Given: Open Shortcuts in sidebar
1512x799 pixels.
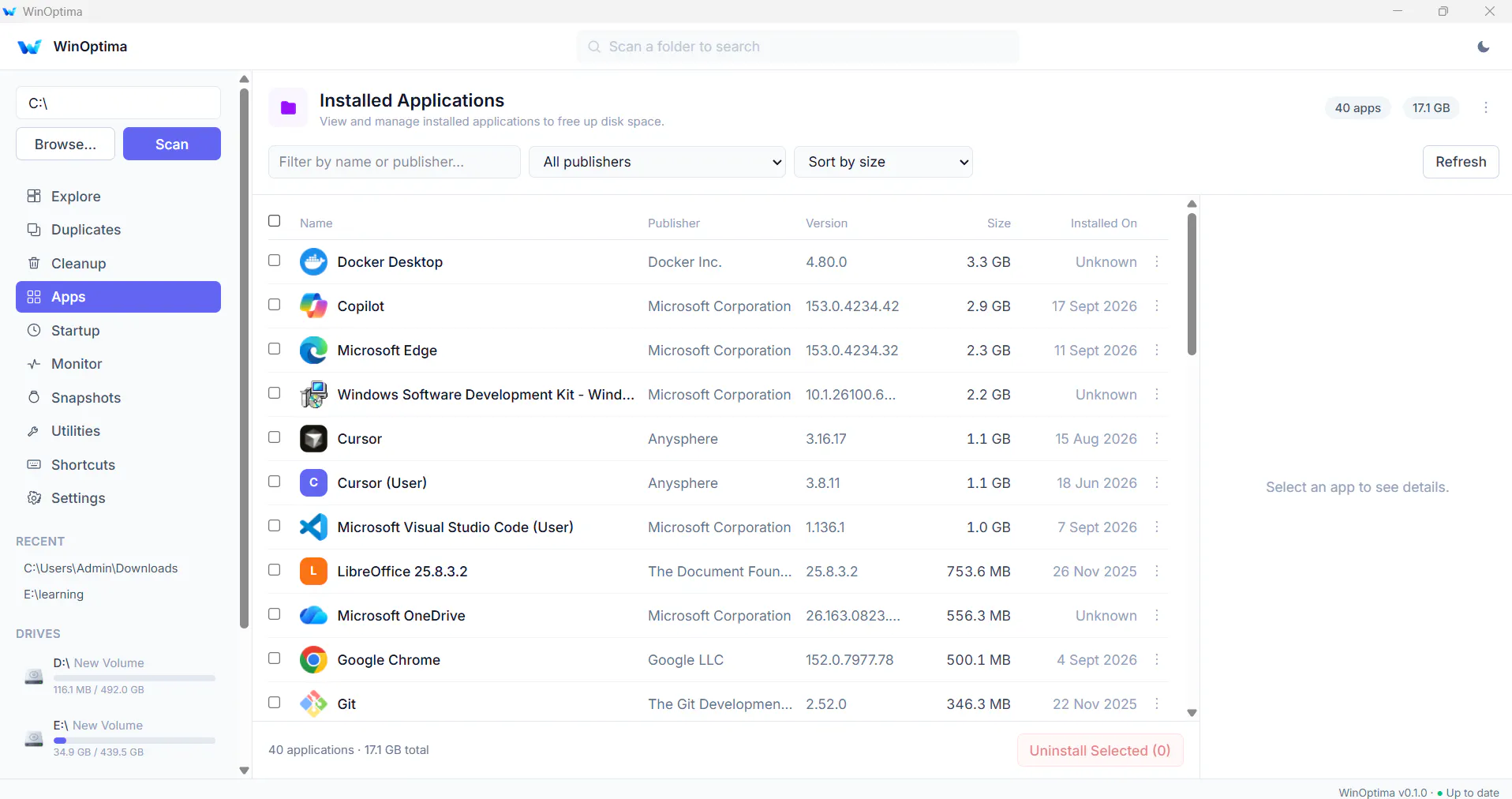Looking at the screenshot, I should [x=118, y=465].
